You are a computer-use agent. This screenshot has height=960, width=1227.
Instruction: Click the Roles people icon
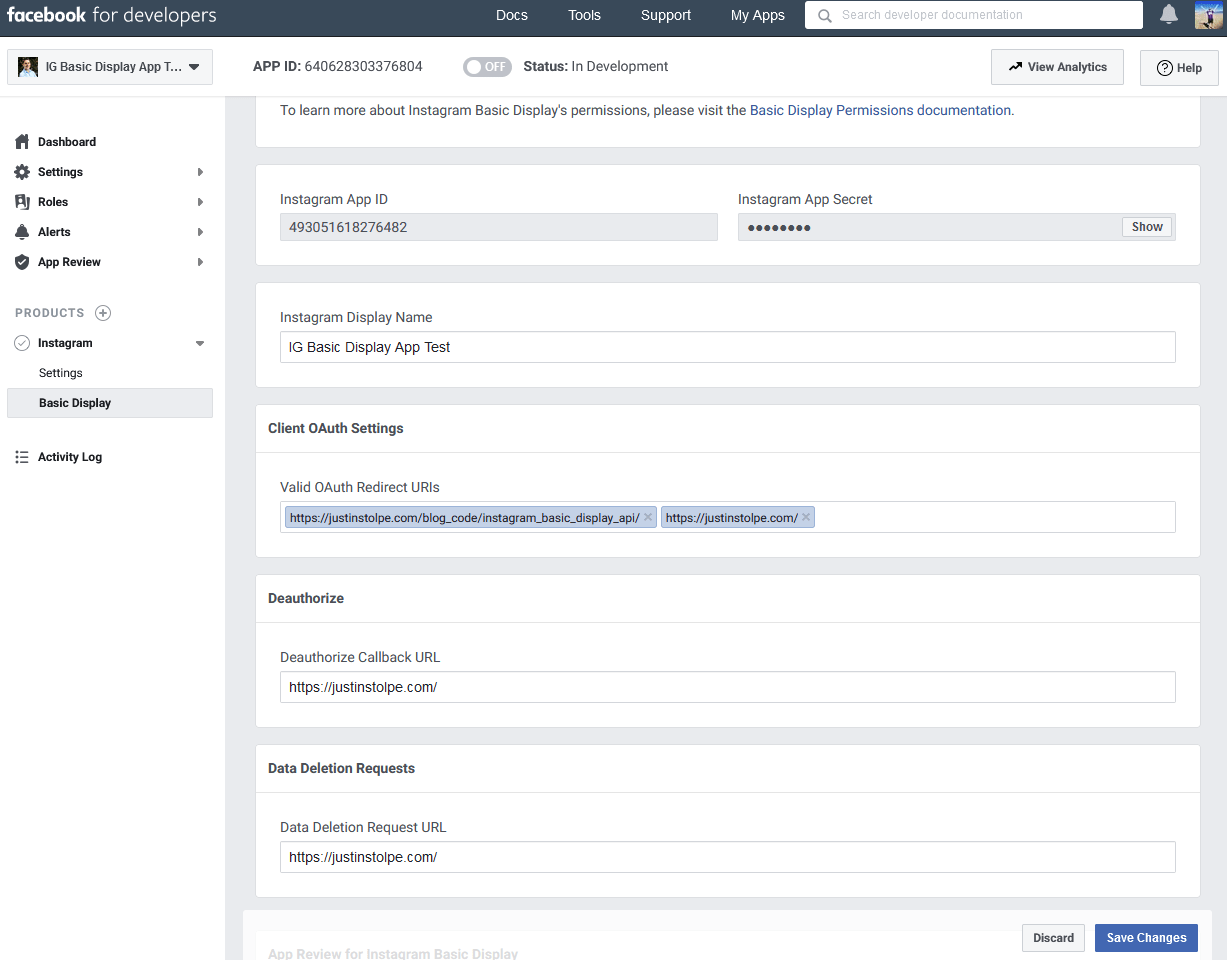[x=22, y=202]
